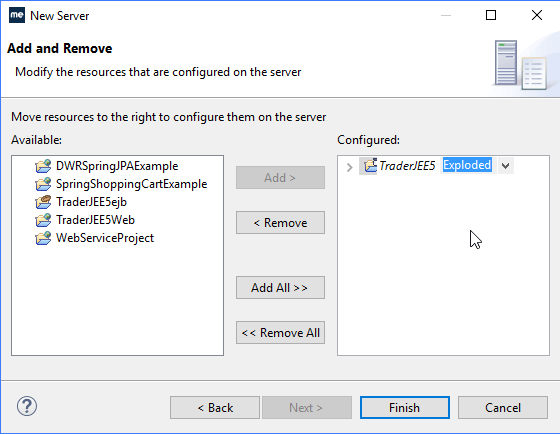Click the MyEclipse logo in title bar

[17, 15]
